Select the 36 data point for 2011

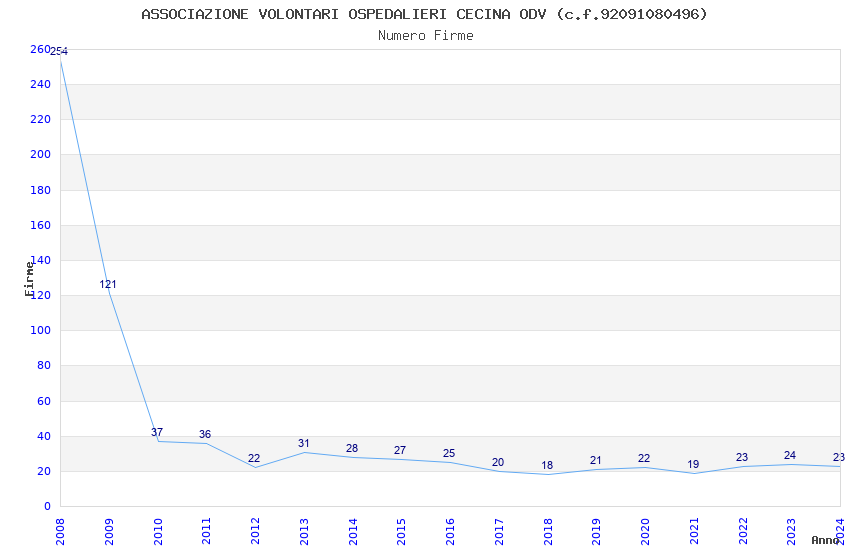tap(205, 434)
